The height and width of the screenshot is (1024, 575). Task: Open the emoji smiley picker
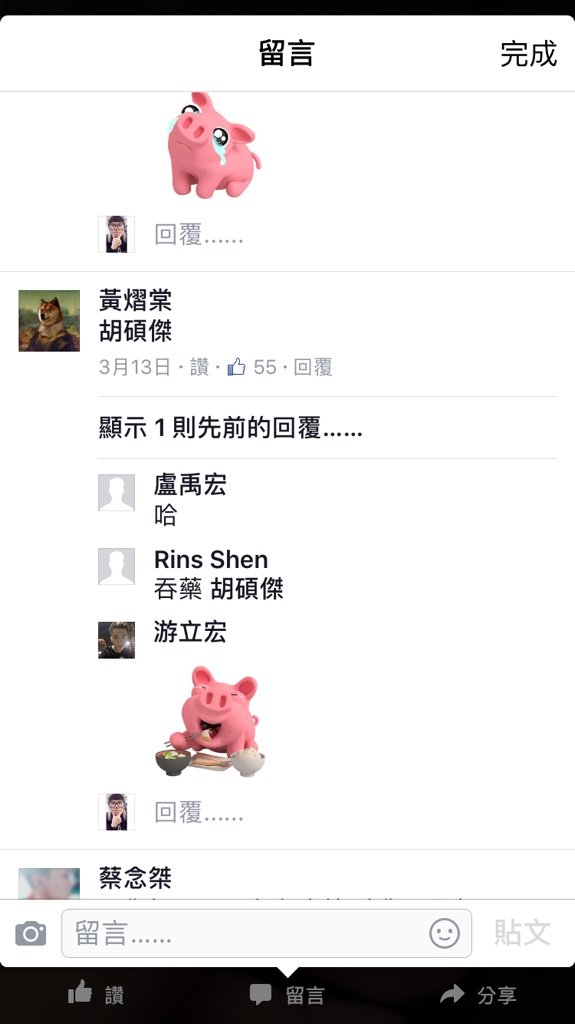444,933
